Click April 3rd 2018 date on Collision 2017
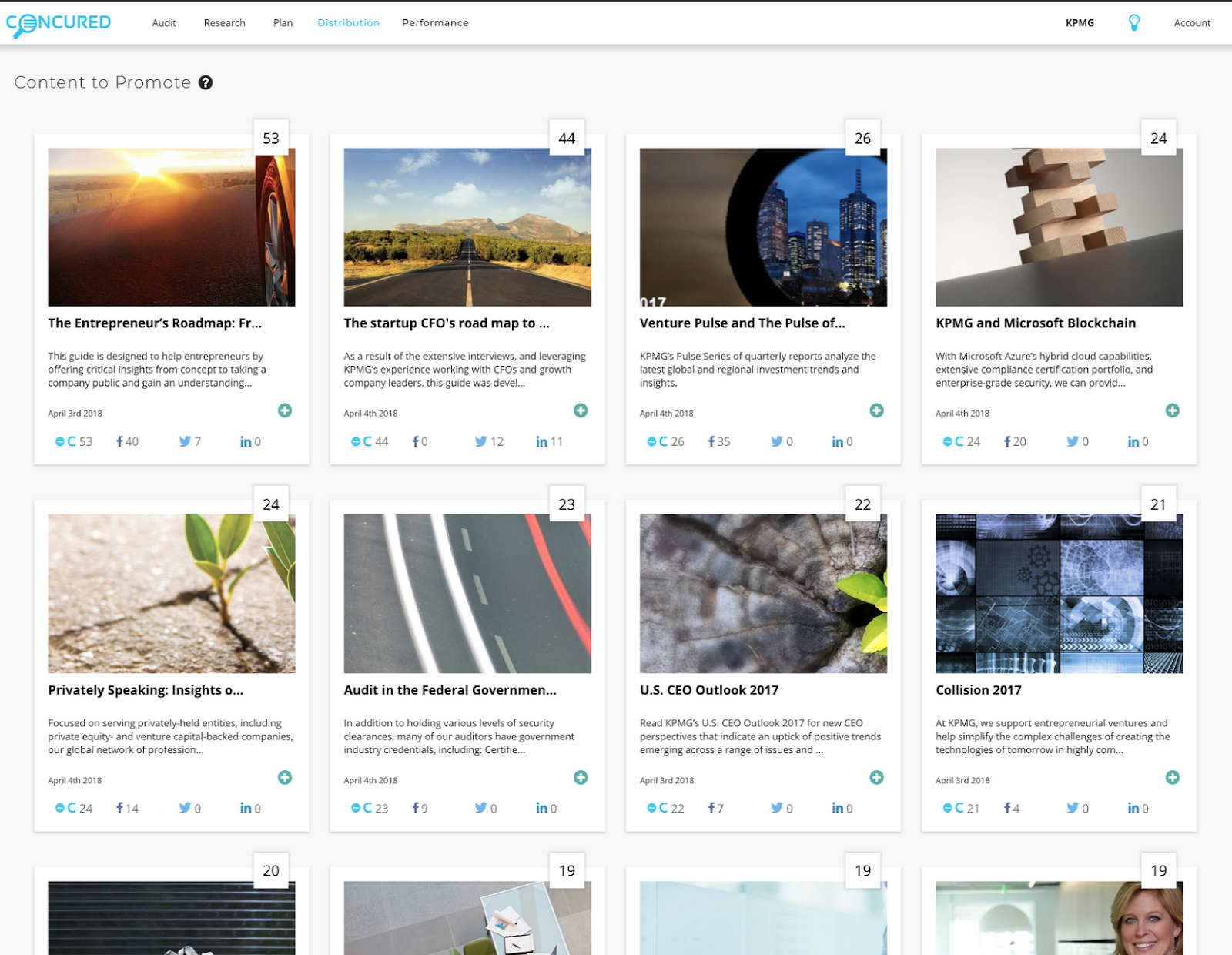 [x=962, y=780]
